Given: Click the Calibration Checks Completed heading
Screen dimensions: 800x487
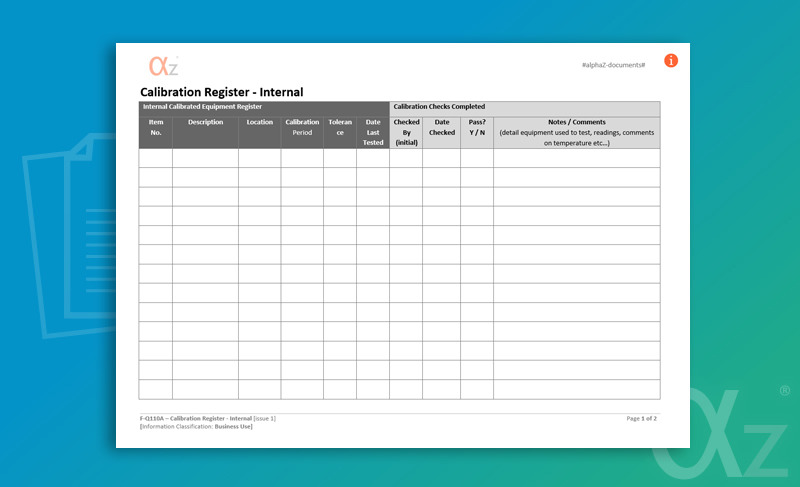Looking at the screenshot, I should 439,106.
